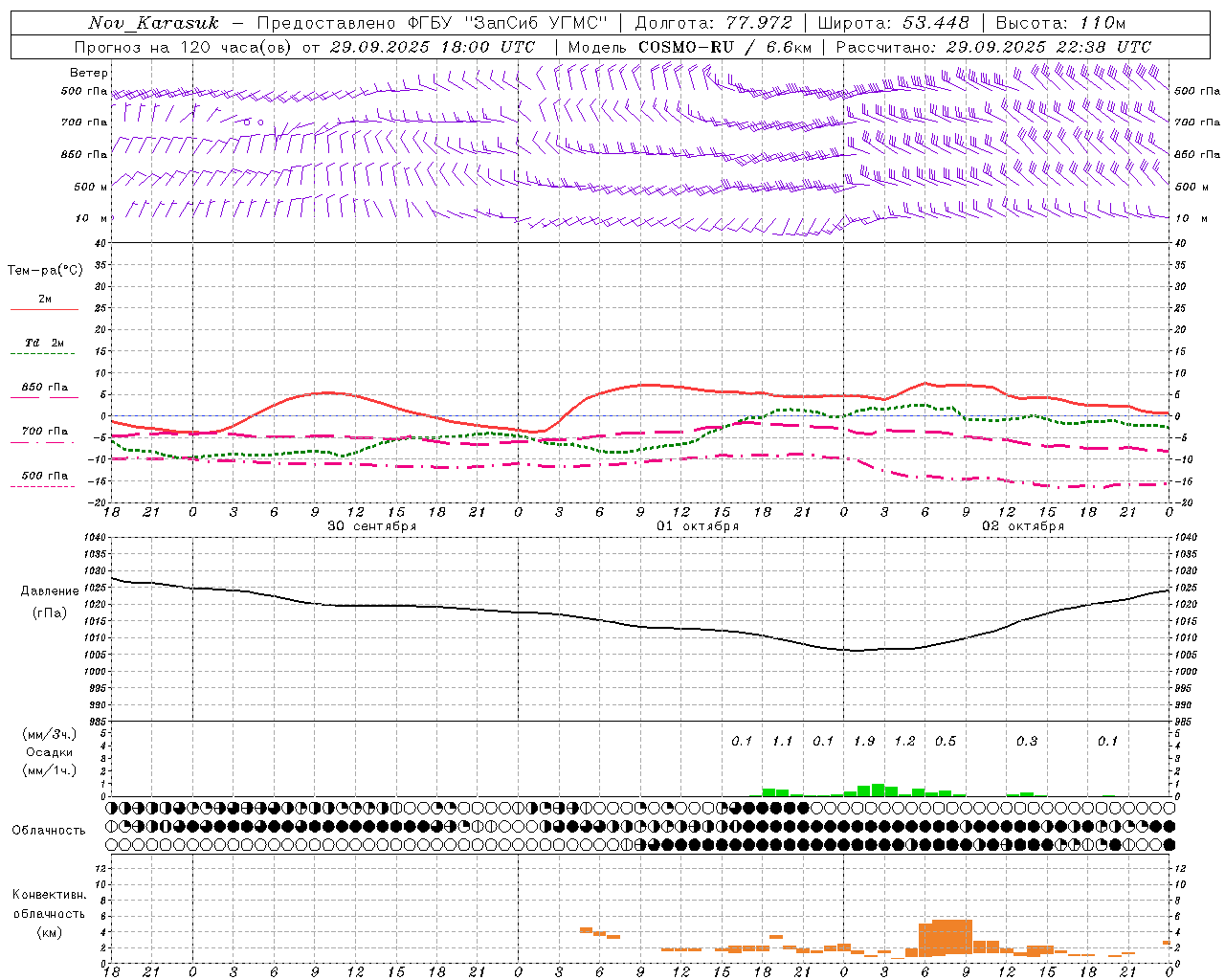The width and height of the screenshot is (1225, 980).
Task: Click the "Ветер" wind panel label
Action: 88,73
